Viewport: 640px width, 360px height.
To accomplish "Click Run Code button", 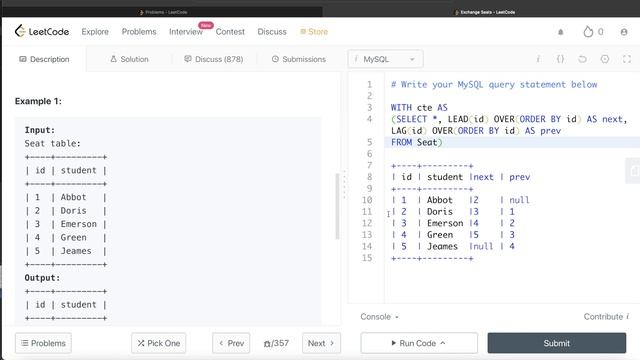I will tap(419, 343).
